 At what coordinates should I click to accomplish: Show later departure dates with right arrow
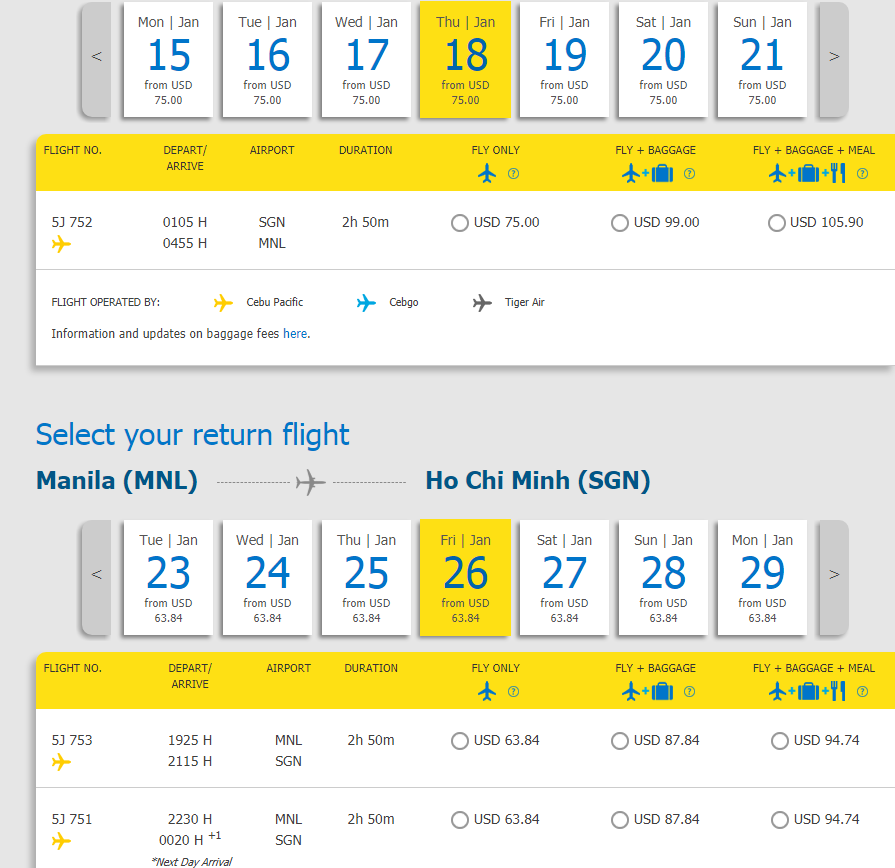click(834, 57)
